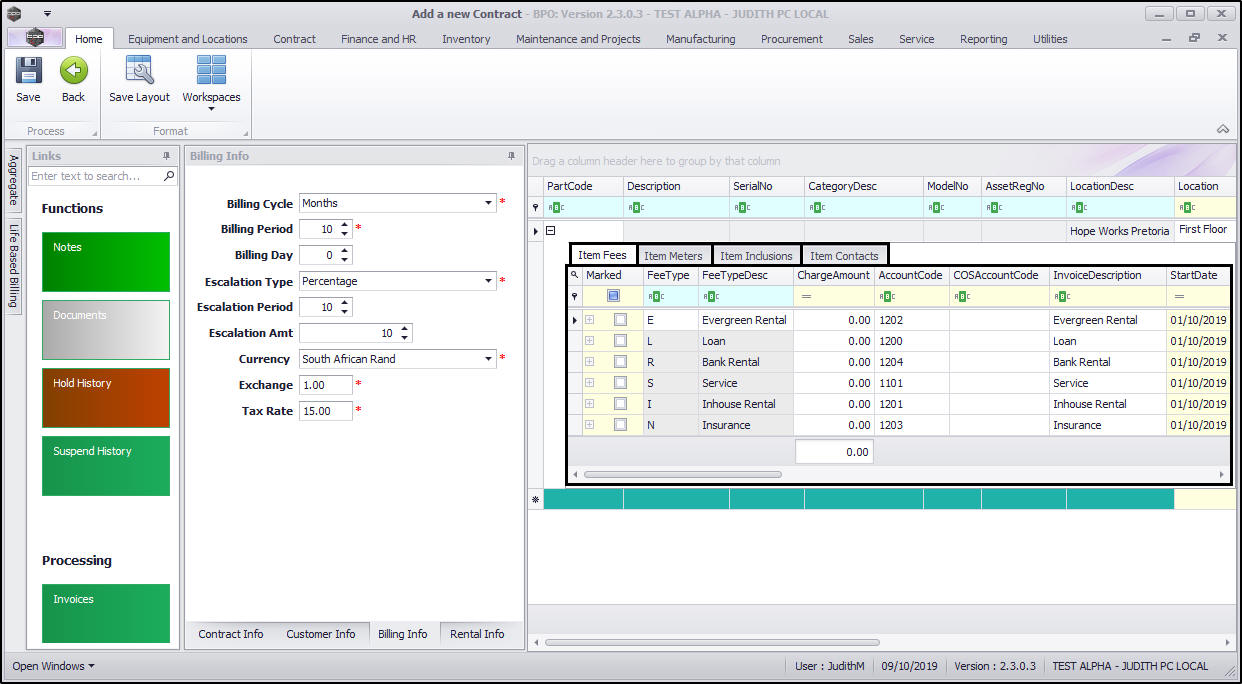The width and height of the screenshot is (1242, 684).
Task: Open the Escalation Type dropdown
Action: tap(489, 281)
